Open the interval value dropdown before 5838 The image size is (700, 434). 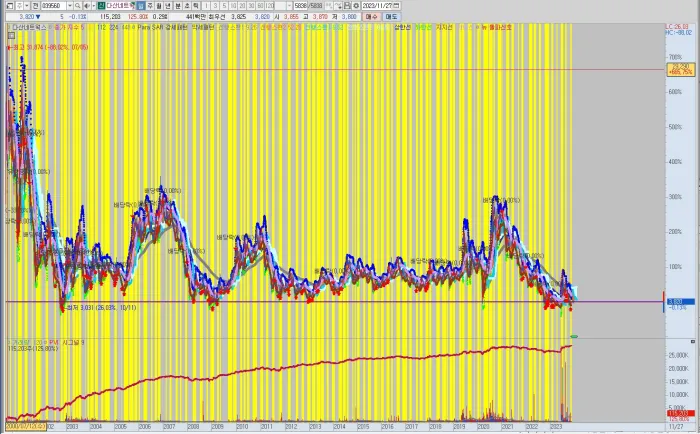tap(289, 6)
